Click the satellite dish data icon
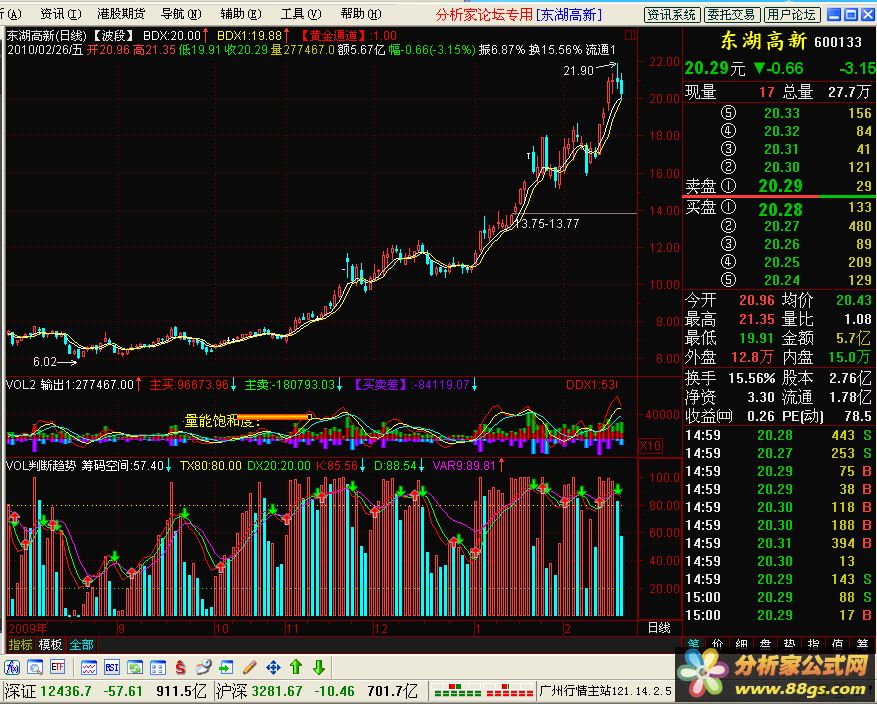The image size is (877, 704). [x=204, y=667]
